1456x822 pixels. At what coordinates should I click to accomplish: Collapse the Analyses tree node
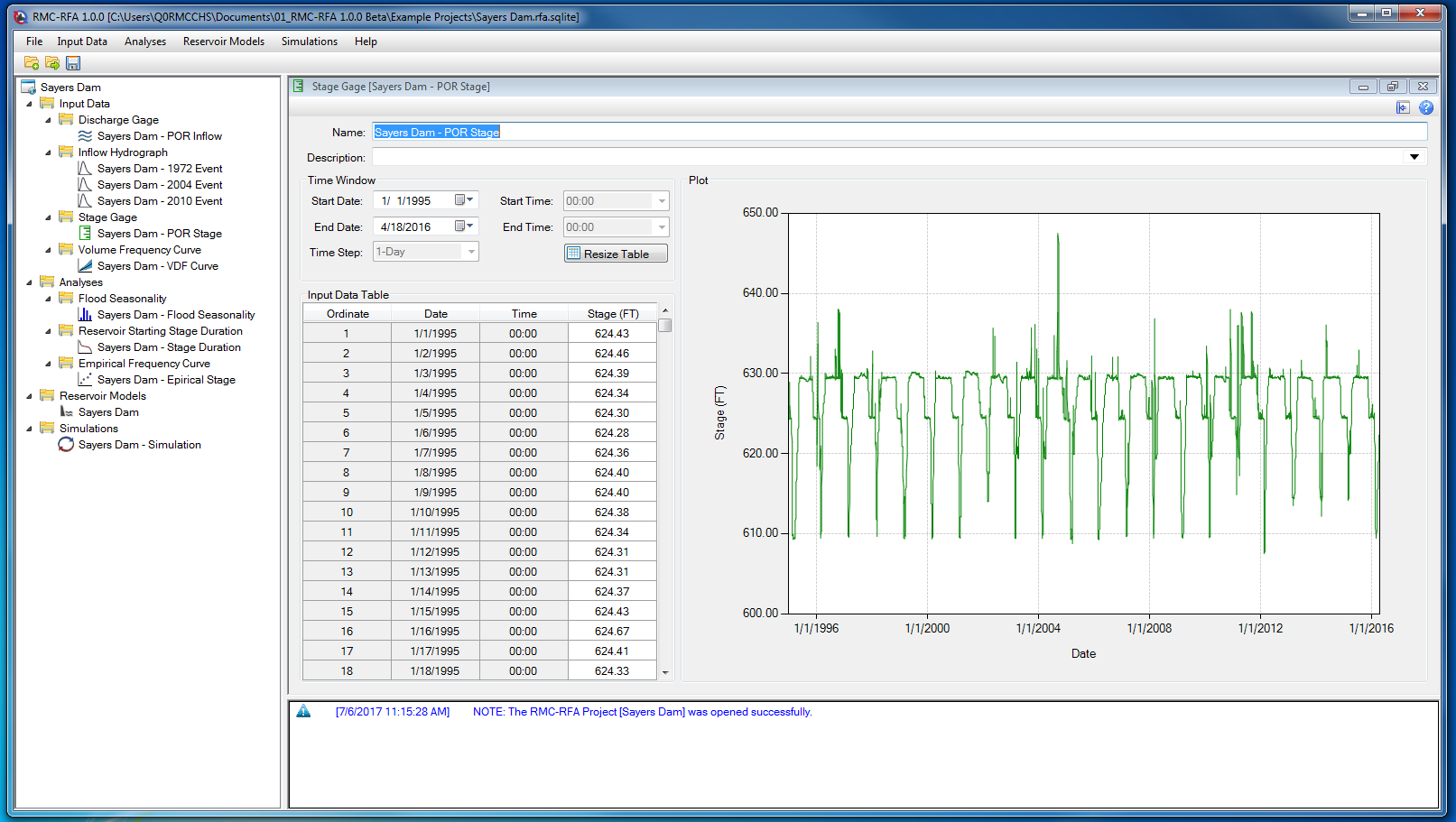coord(29,282)
